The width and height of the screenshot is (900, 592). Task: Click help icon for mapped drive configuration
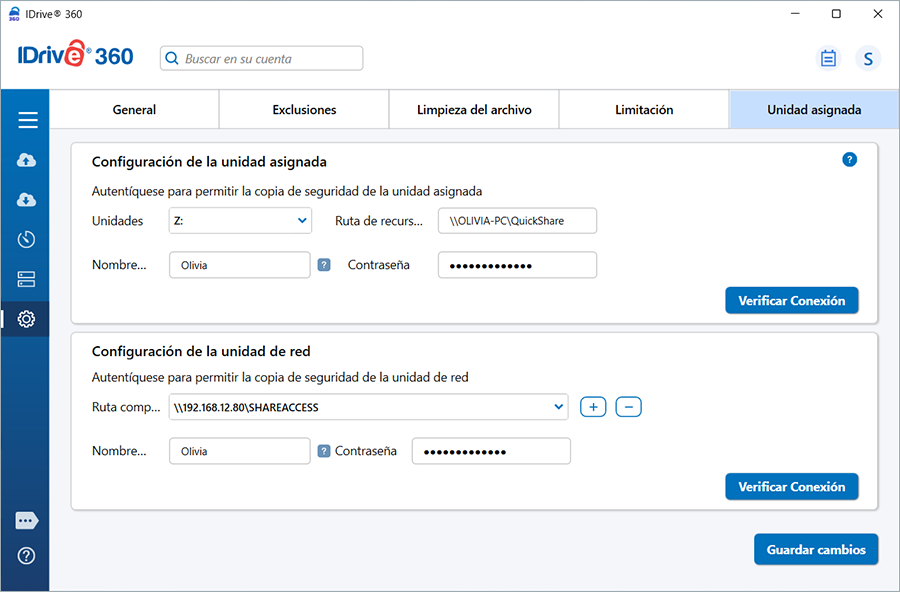849,159
